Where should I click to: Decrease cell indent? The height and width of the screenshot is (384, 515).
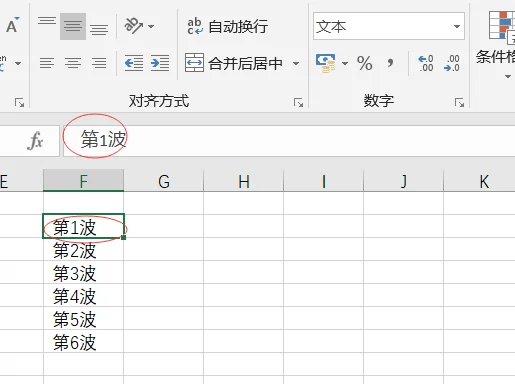pyautogui.click(x=134, y=63)
